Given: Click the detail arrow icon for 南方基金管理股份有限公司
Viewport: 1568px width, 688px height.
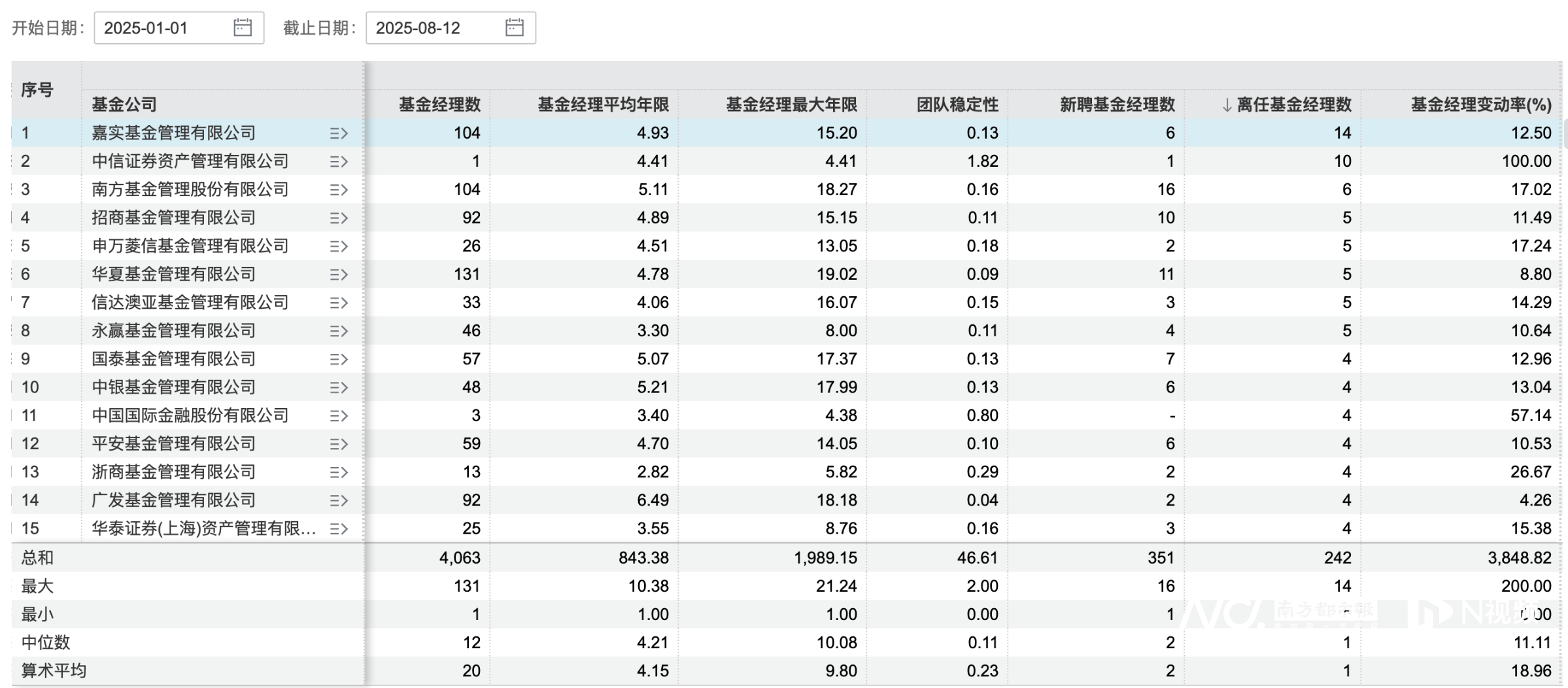Looking at the screenshot, I should pos(338,190).
